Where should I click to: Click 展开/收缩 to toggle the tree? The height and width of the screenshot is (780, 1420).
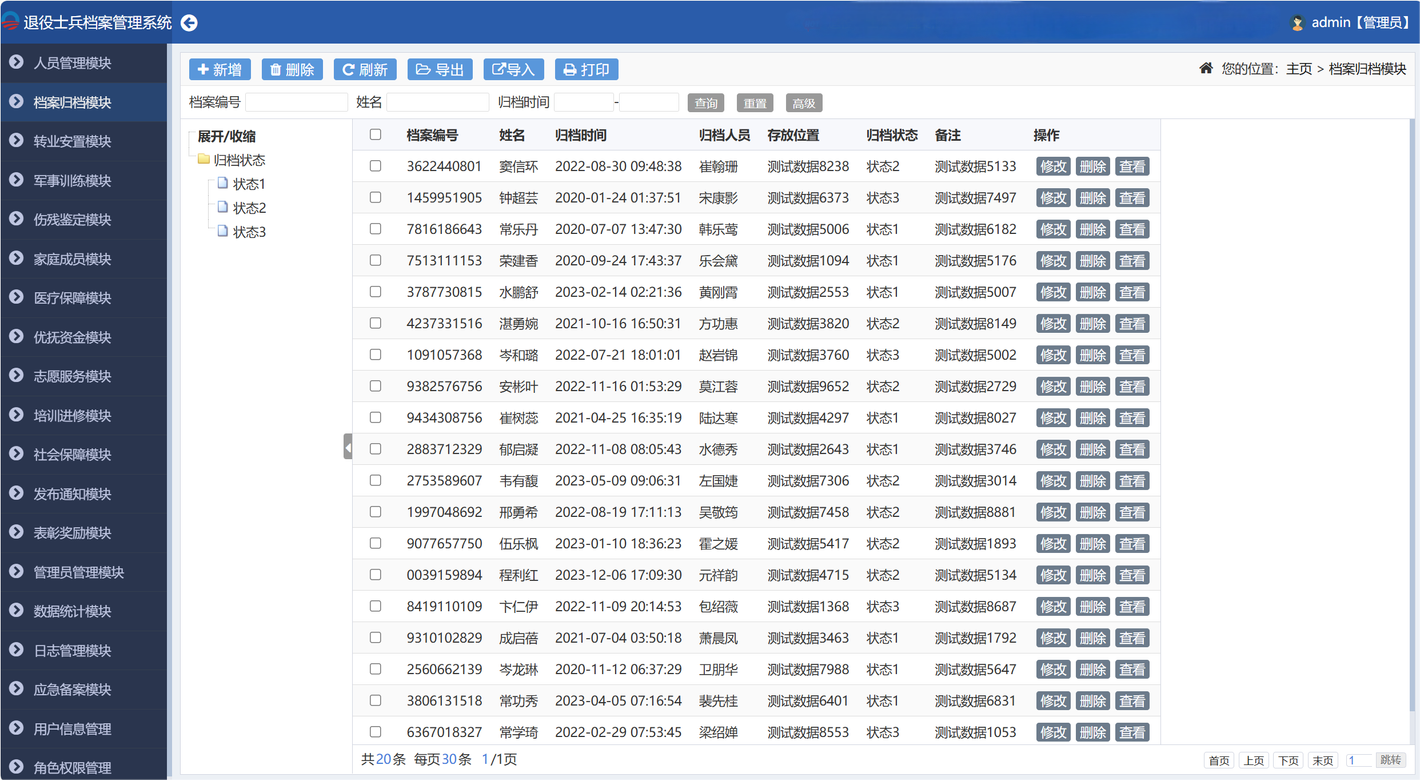[x=226, y=136]
